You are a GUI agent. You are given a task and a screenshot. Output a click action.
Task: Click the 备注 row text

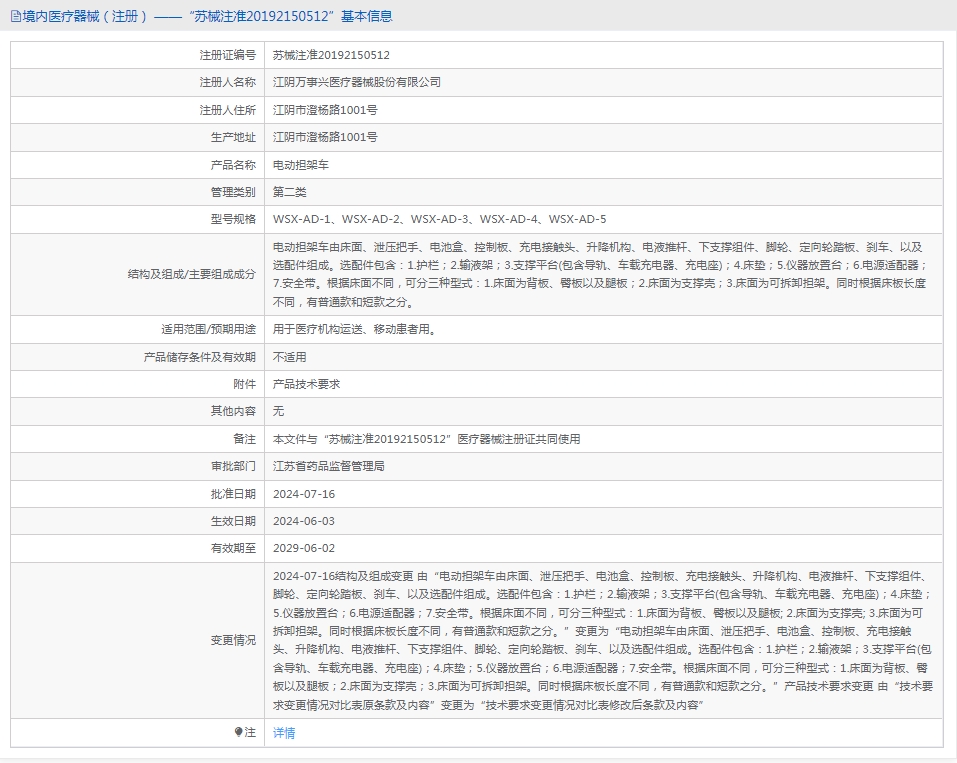(x=426, y=439)
